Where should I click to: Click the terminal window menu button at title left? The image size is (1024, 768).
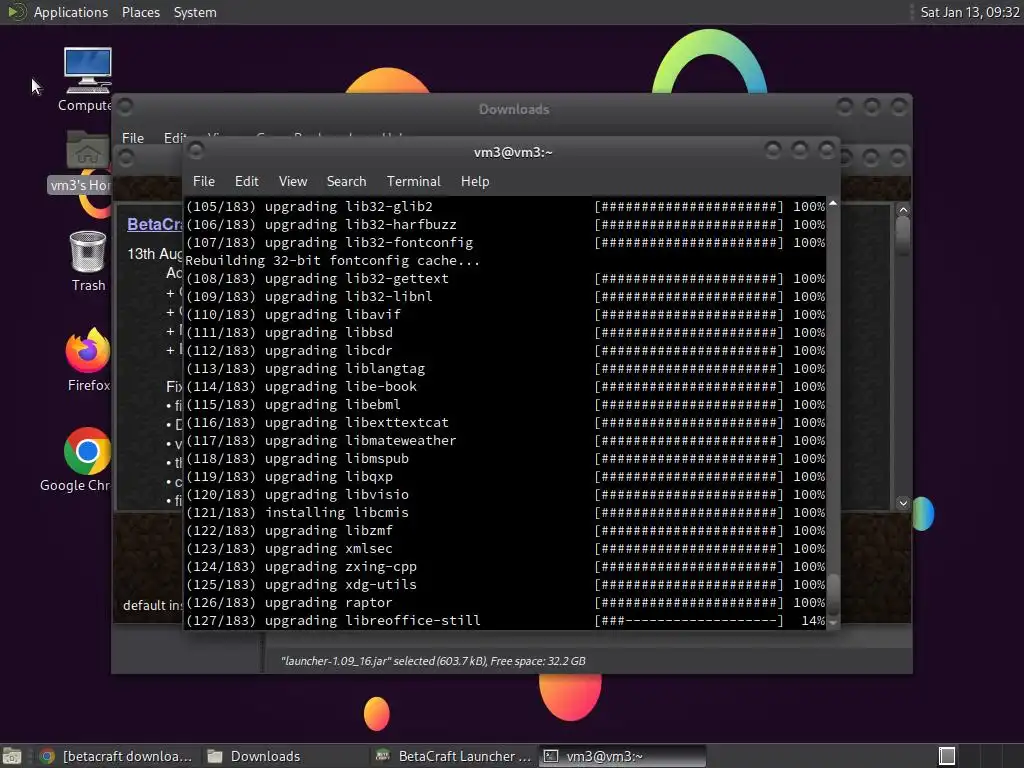[195, 151]
